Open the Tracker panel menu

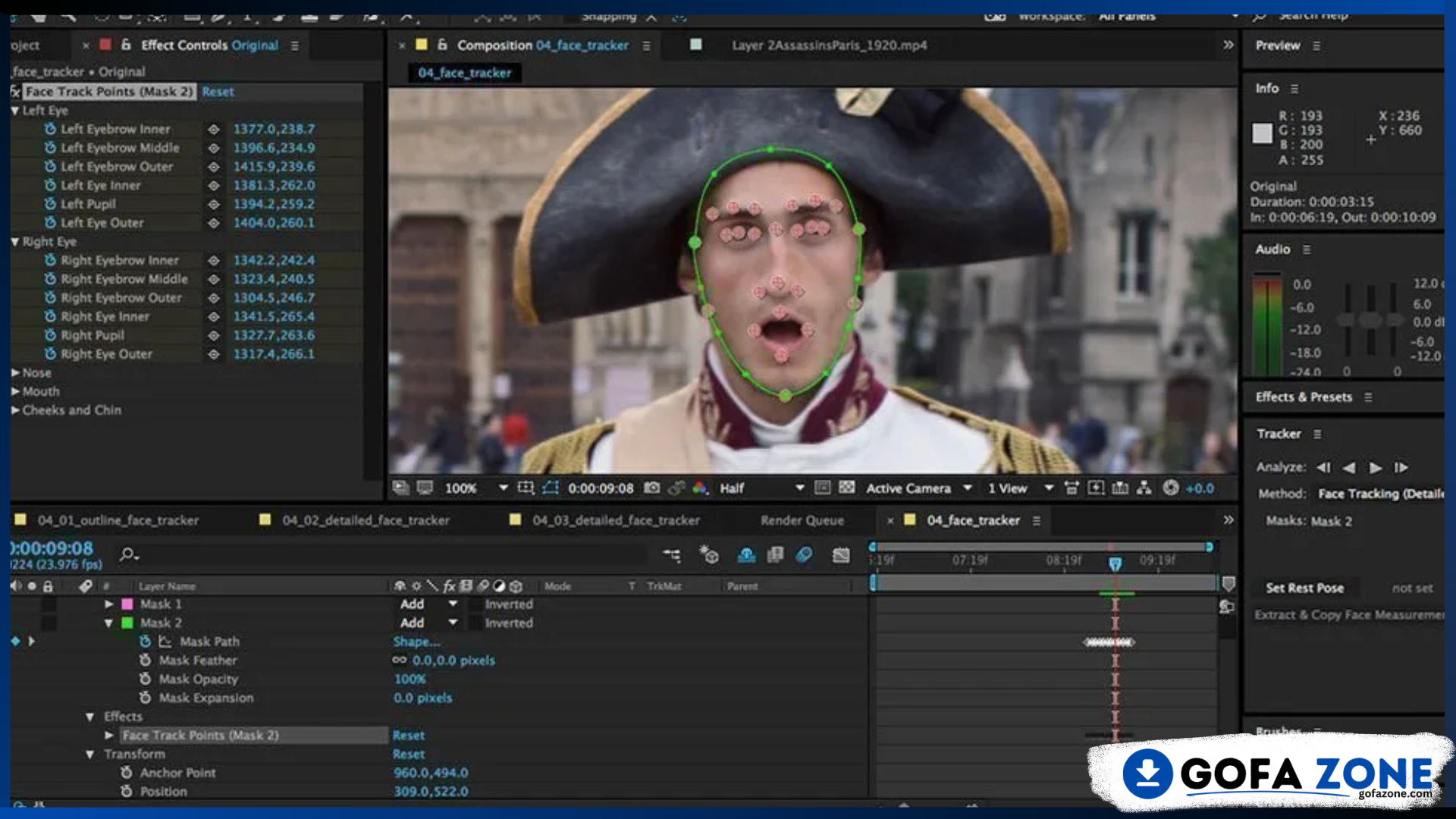(1317, 434)
